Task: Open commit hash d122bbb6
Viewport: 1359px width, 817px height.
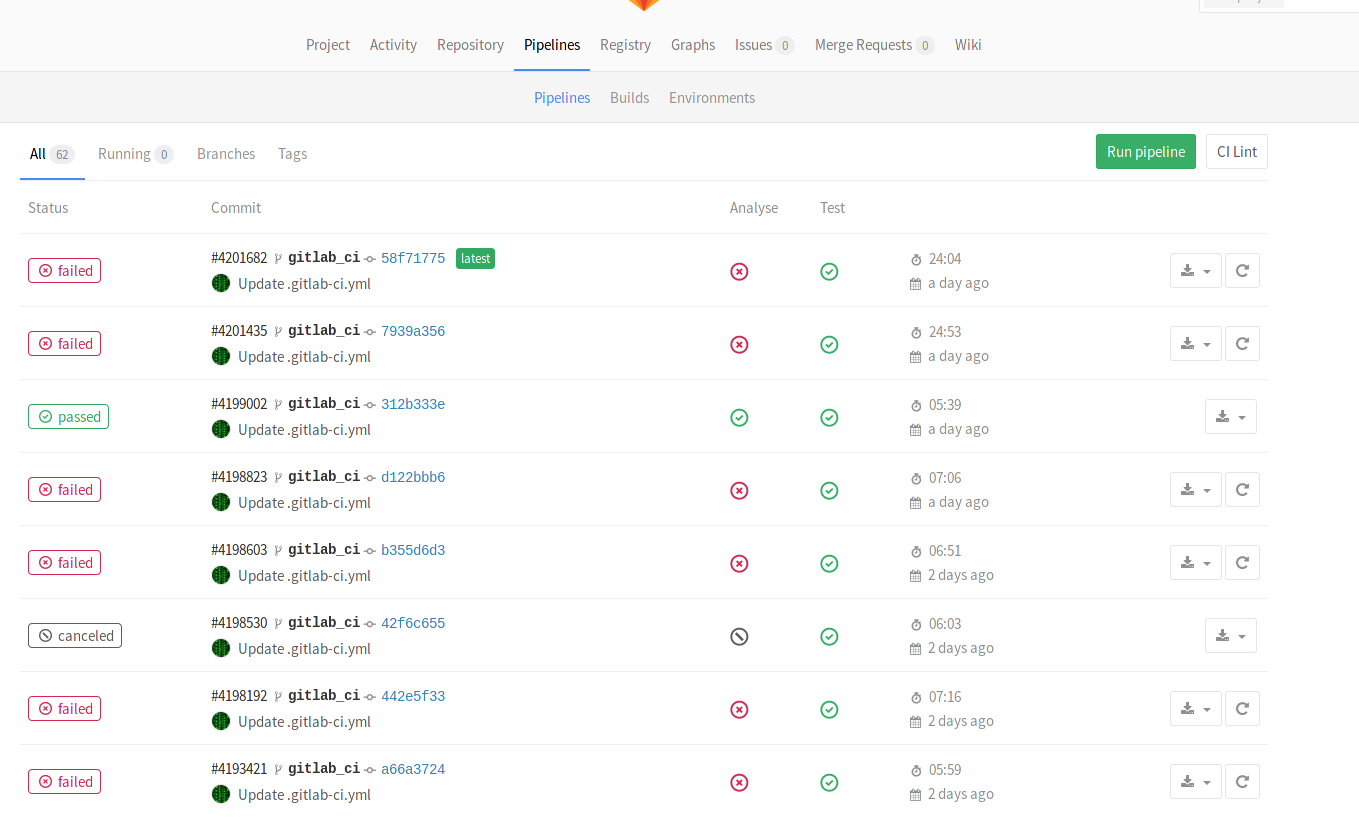Action: point(413,477)
